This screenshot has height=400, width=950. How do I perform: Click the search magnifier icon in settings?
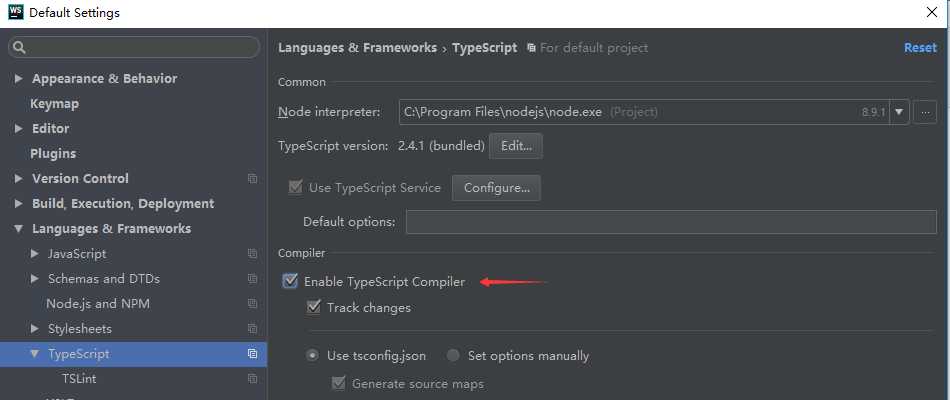[x=19, y=47]
